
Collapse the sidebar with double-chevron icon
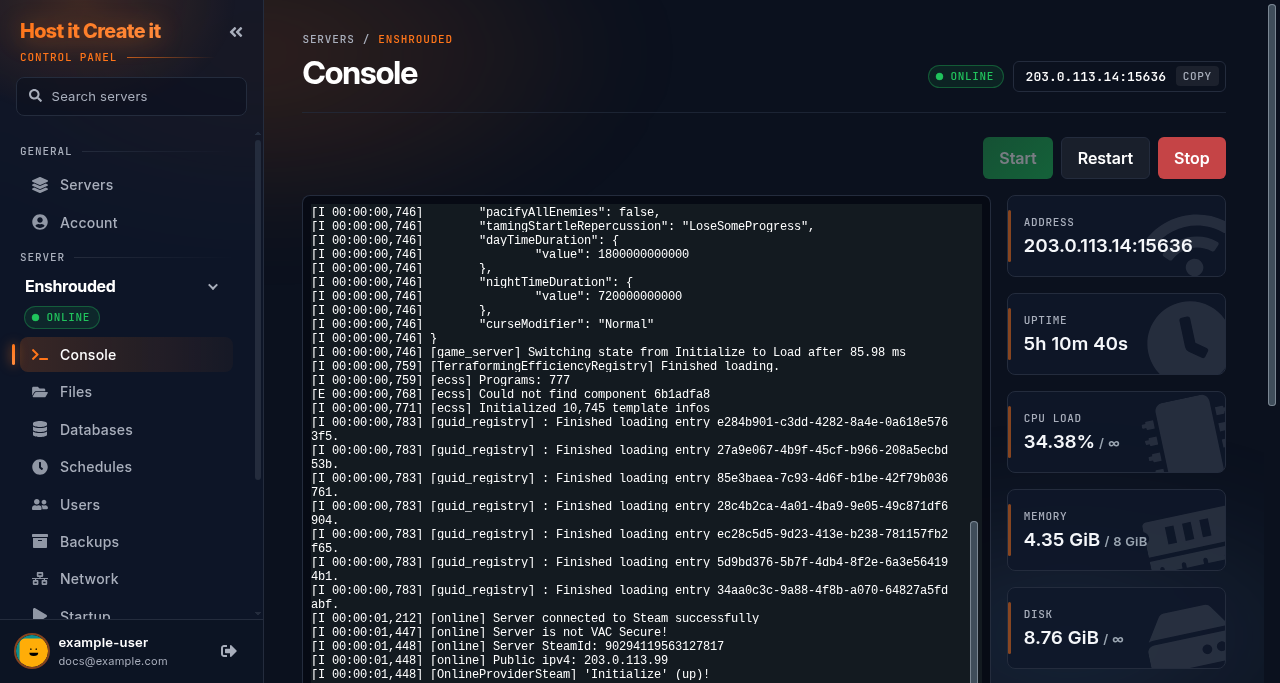pos(236,32)
